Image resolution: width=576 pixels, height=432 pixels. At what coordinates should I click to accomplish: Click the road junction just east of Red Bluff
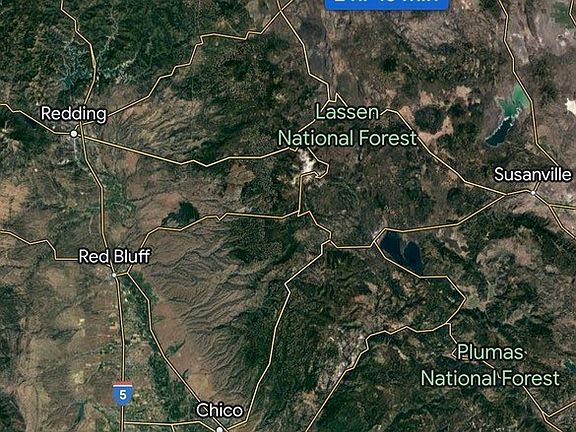pos(127,273)
